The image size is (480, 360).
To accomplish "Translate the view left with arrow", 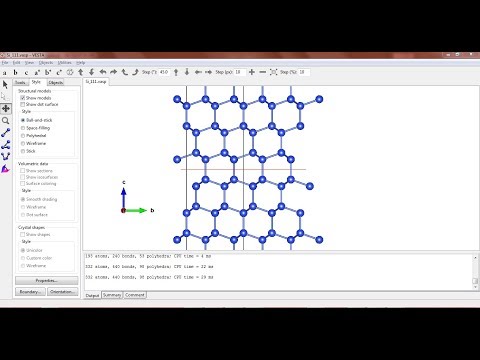I will pyautogui.click(x=198, y=72).
